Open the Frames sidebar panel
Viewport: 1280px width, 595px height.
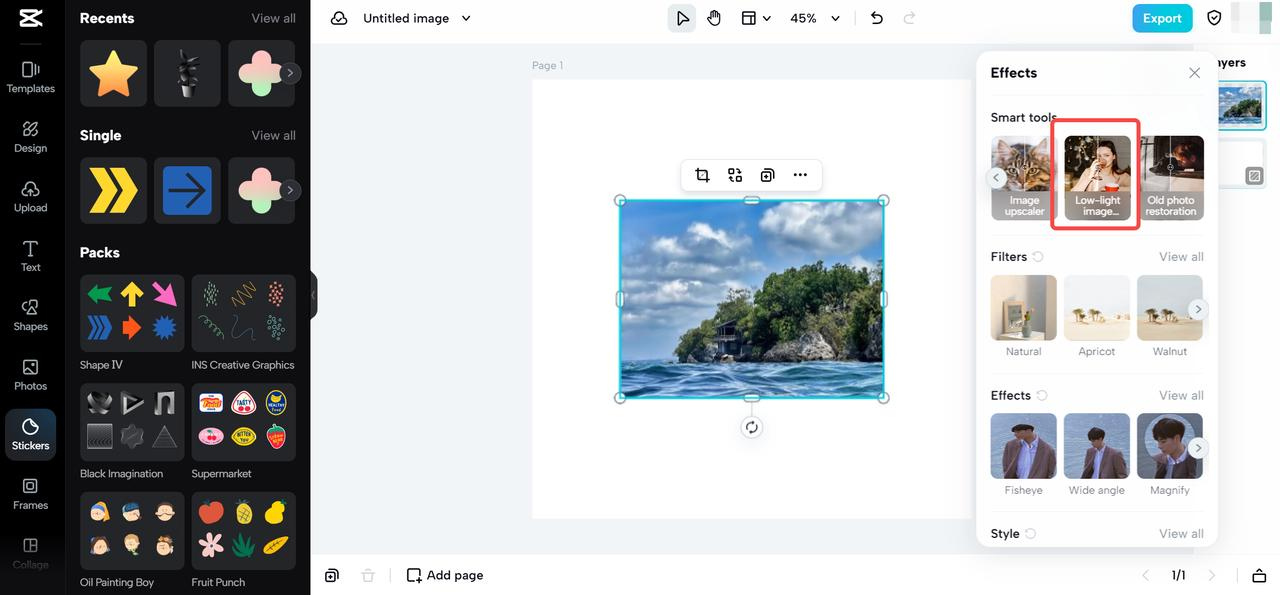(30, 494)
